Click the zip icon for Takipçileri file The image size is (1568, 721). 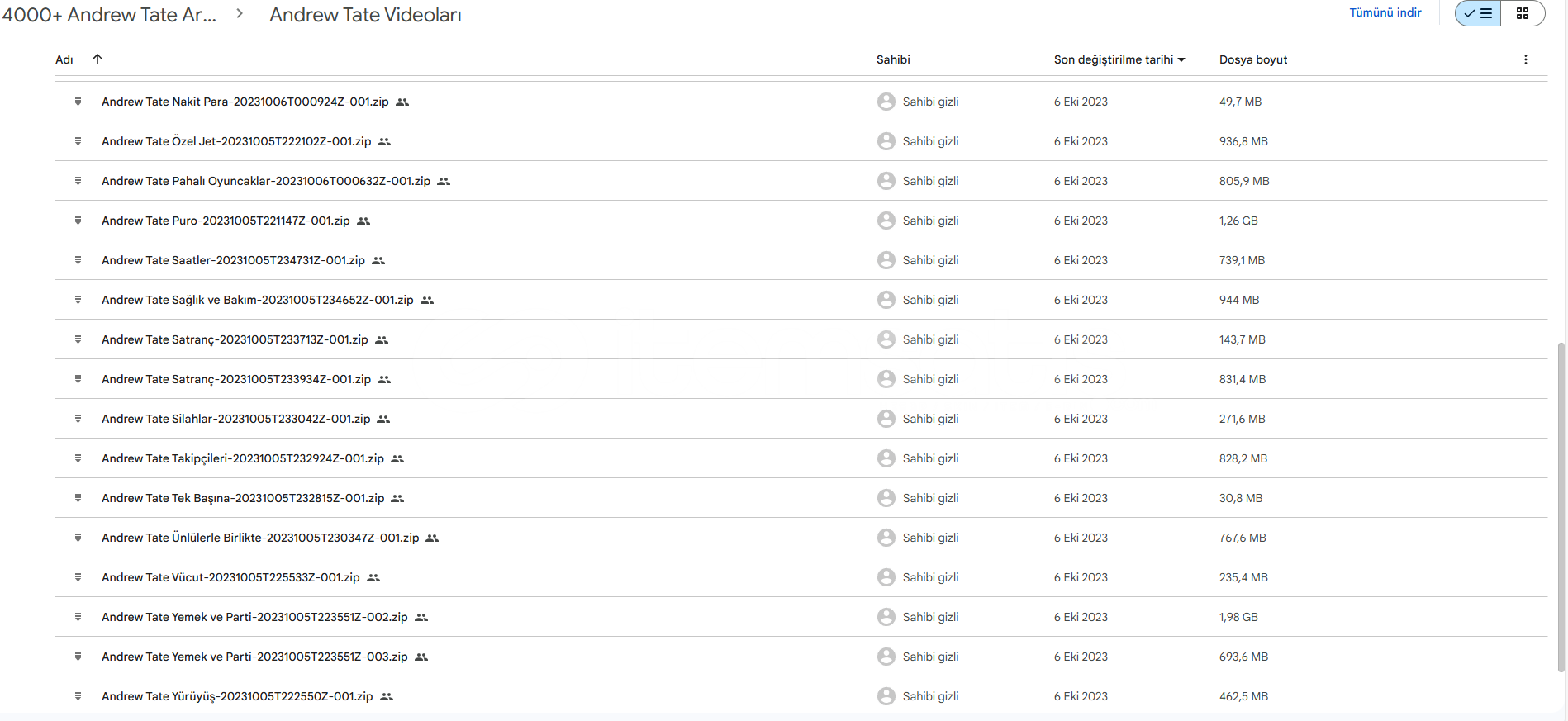tap(78, 458)
